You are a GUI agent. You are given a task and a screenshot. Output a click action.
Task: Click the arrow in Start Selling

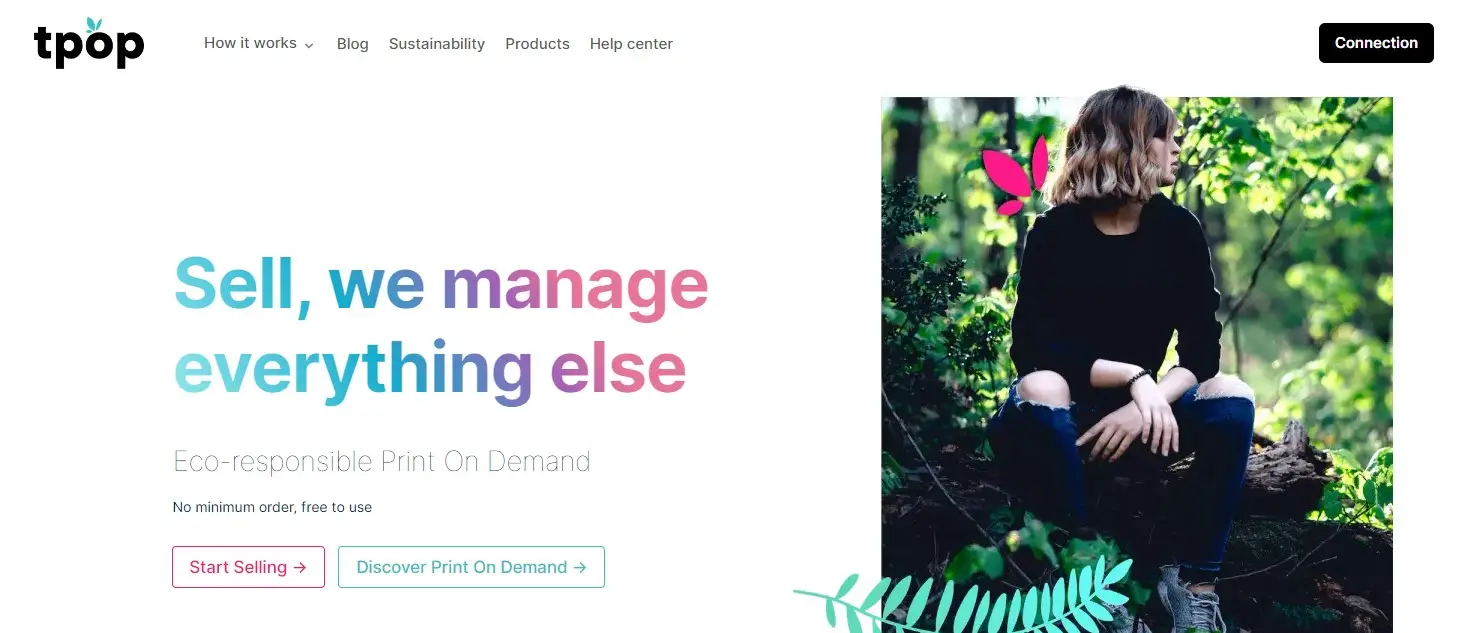(x=300, y=567)
